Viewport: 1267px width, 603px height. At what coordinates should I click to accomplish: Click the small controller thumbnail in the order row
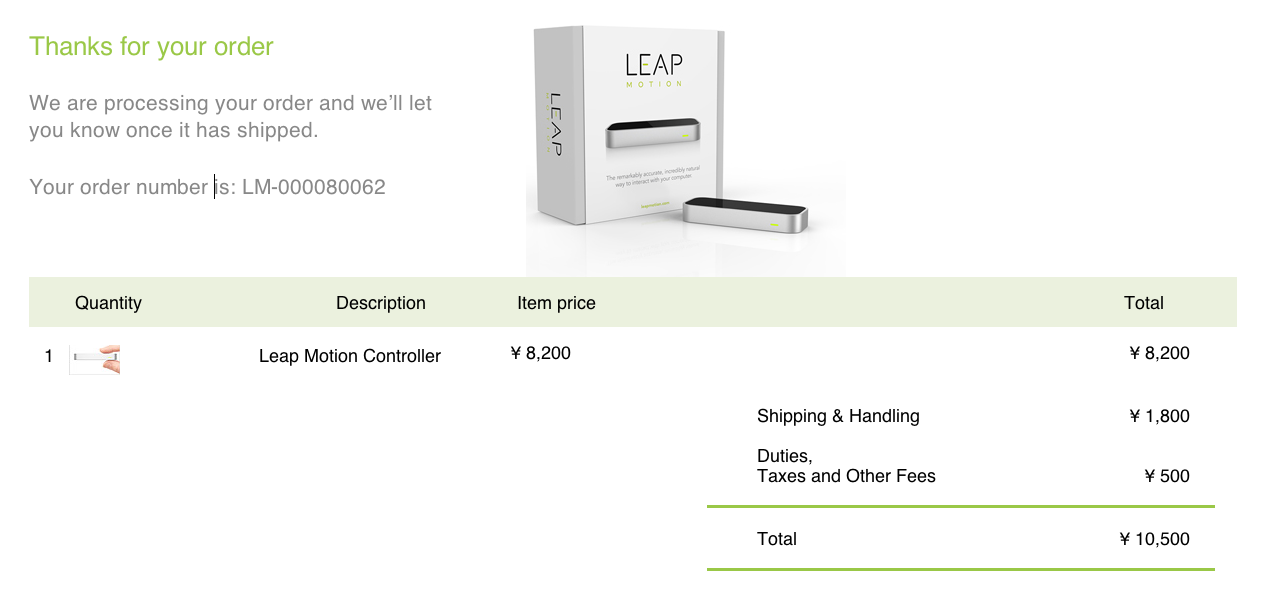pyautogui.click(x=95, y=360)
